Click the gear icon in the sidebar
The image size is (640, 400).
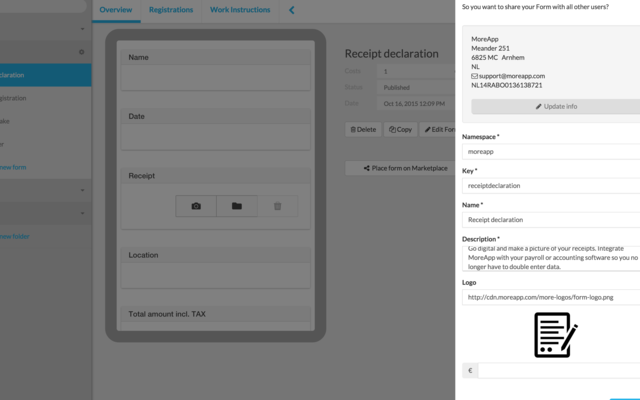point(82,52)
